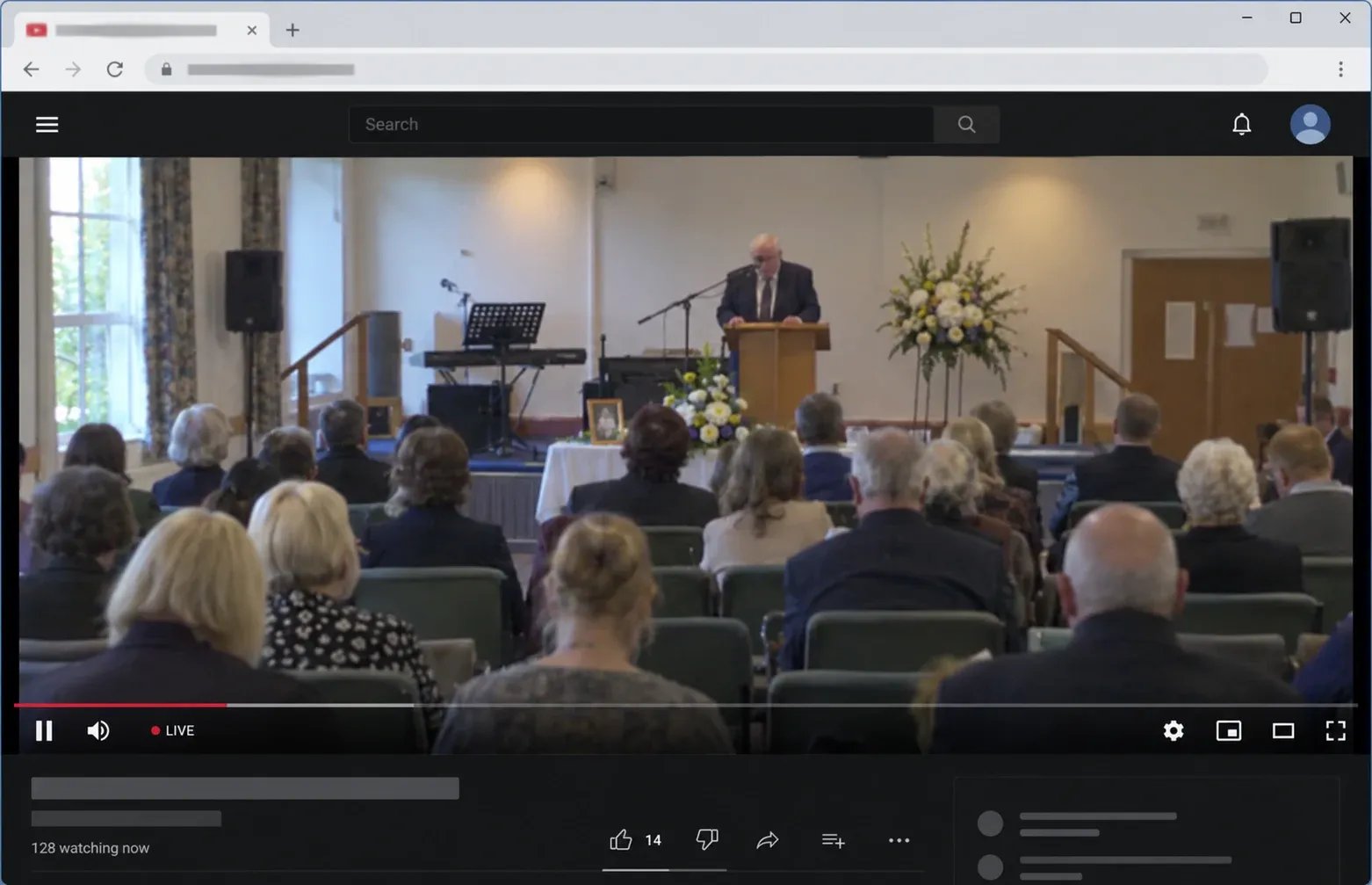Save video to a playlist
Image resolution: width=1372 pixels, height=885 pixels.
[x=834, y=841]
